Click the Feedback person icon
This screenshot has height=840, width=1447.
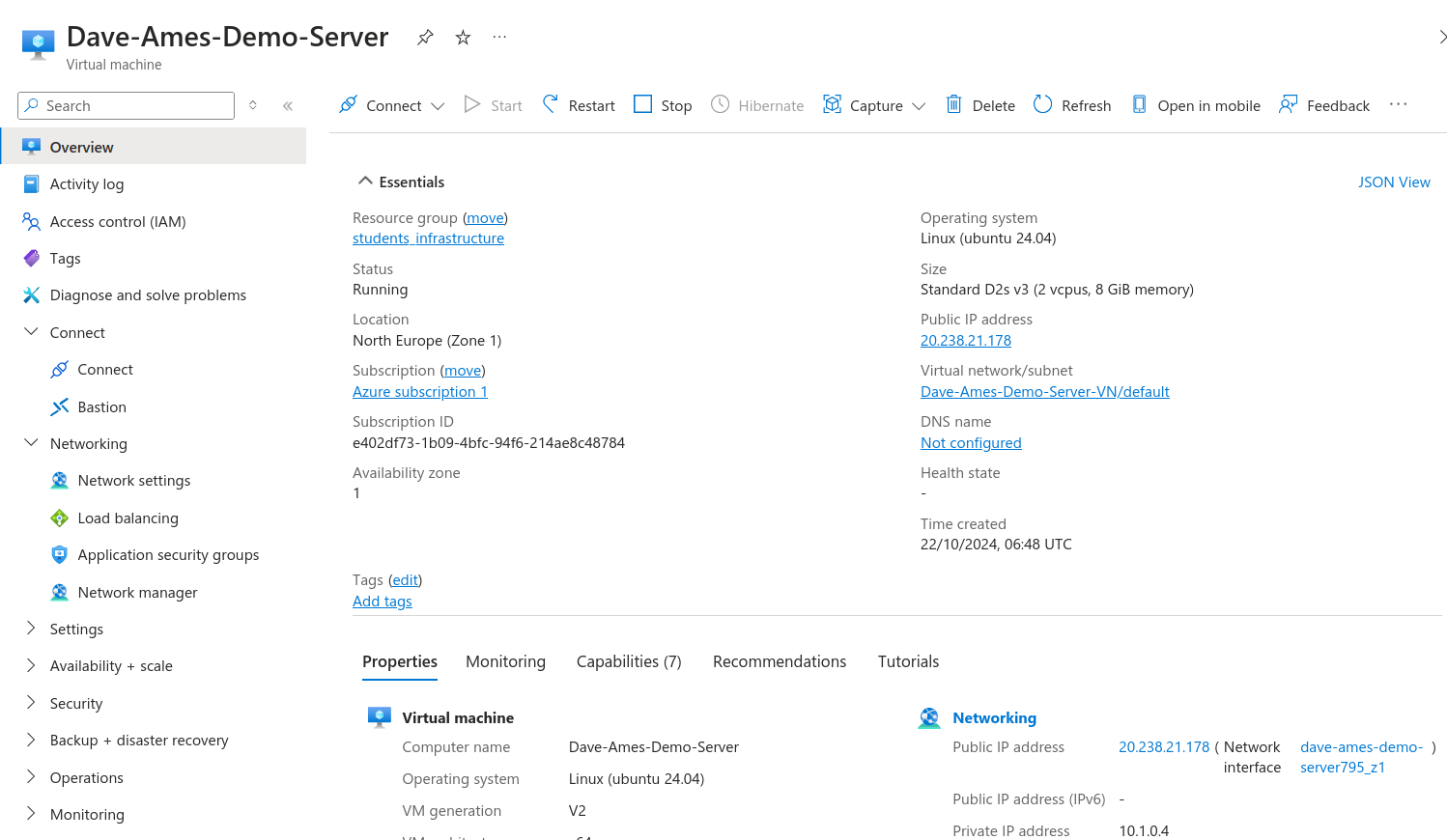(1289, 104)
